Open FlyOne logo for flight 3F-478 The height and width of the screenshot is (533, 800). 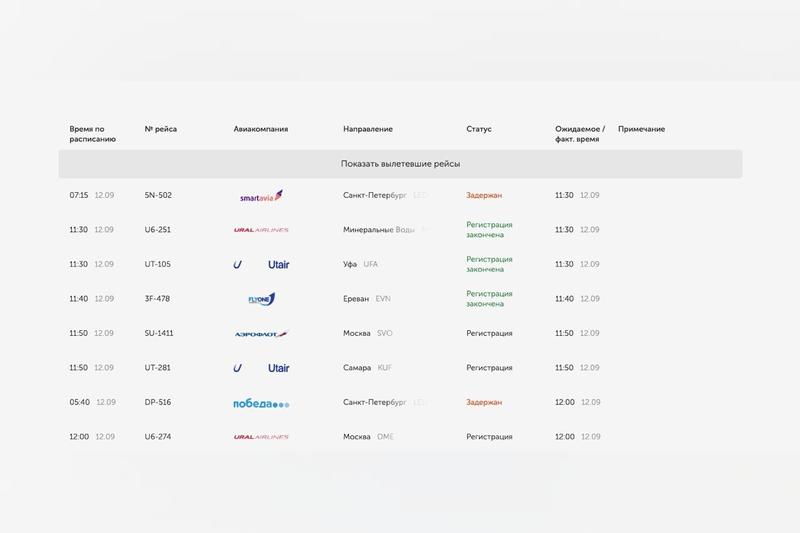click(x=261, y=299)
